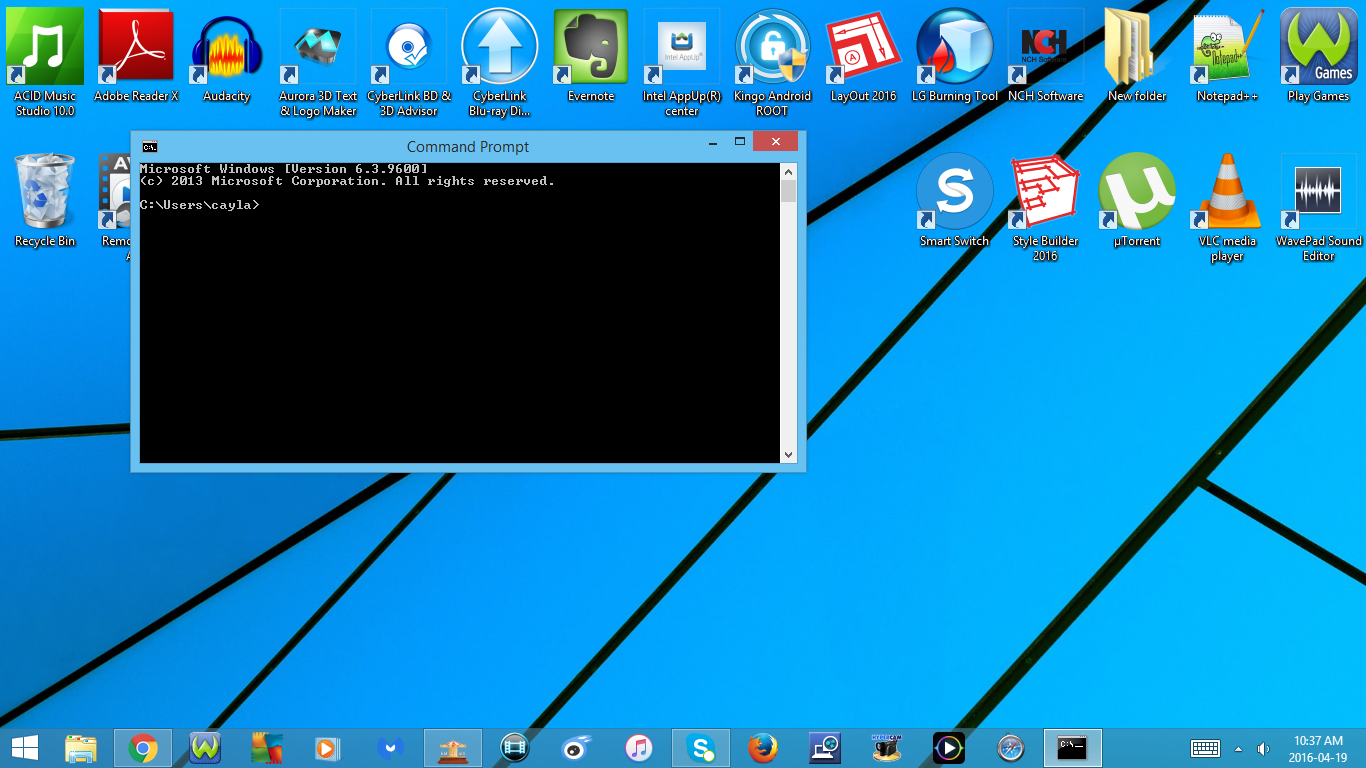Screen dimensions: 1366x768
Task: Open the Windows Start button
Action: point(25,748)
